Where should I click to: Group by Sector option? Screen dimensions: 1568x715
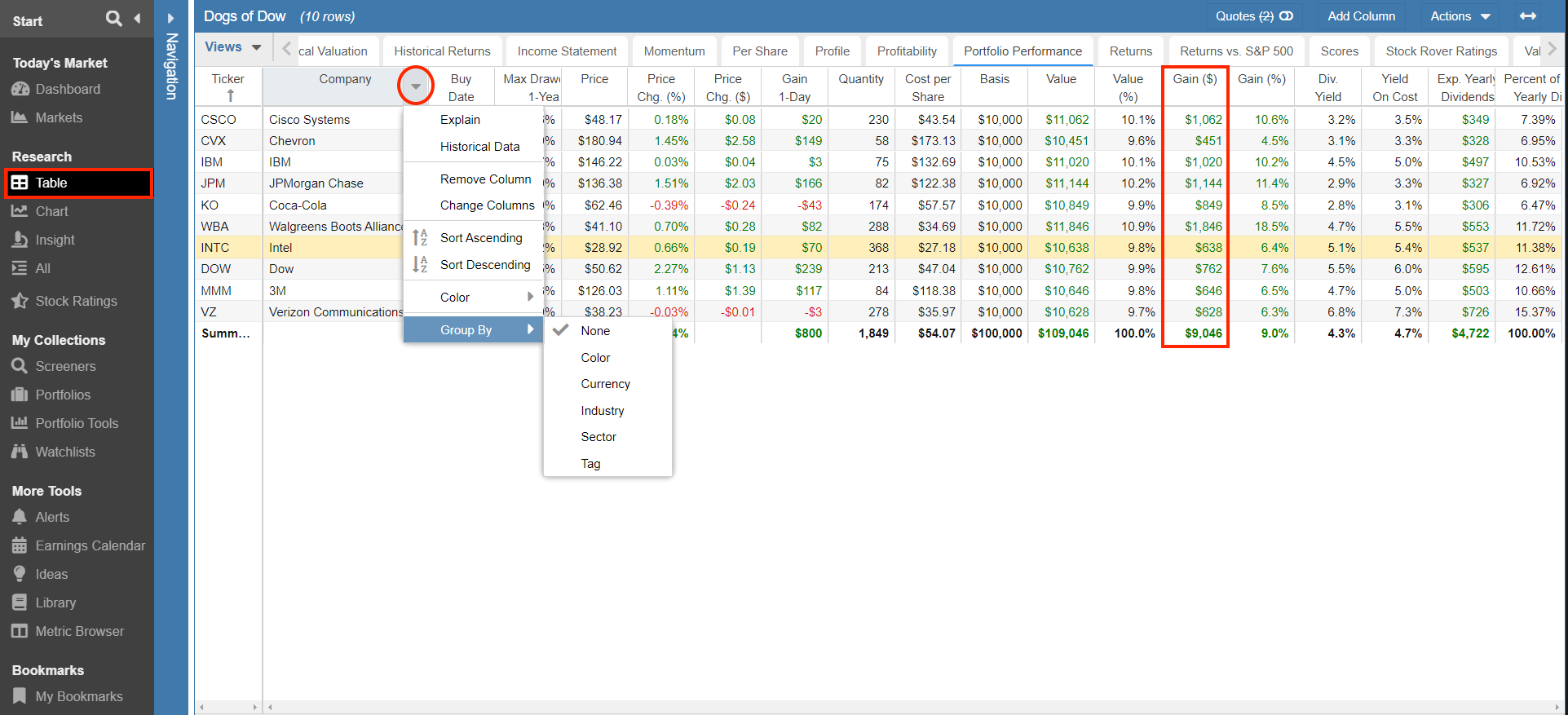(607, 437)
